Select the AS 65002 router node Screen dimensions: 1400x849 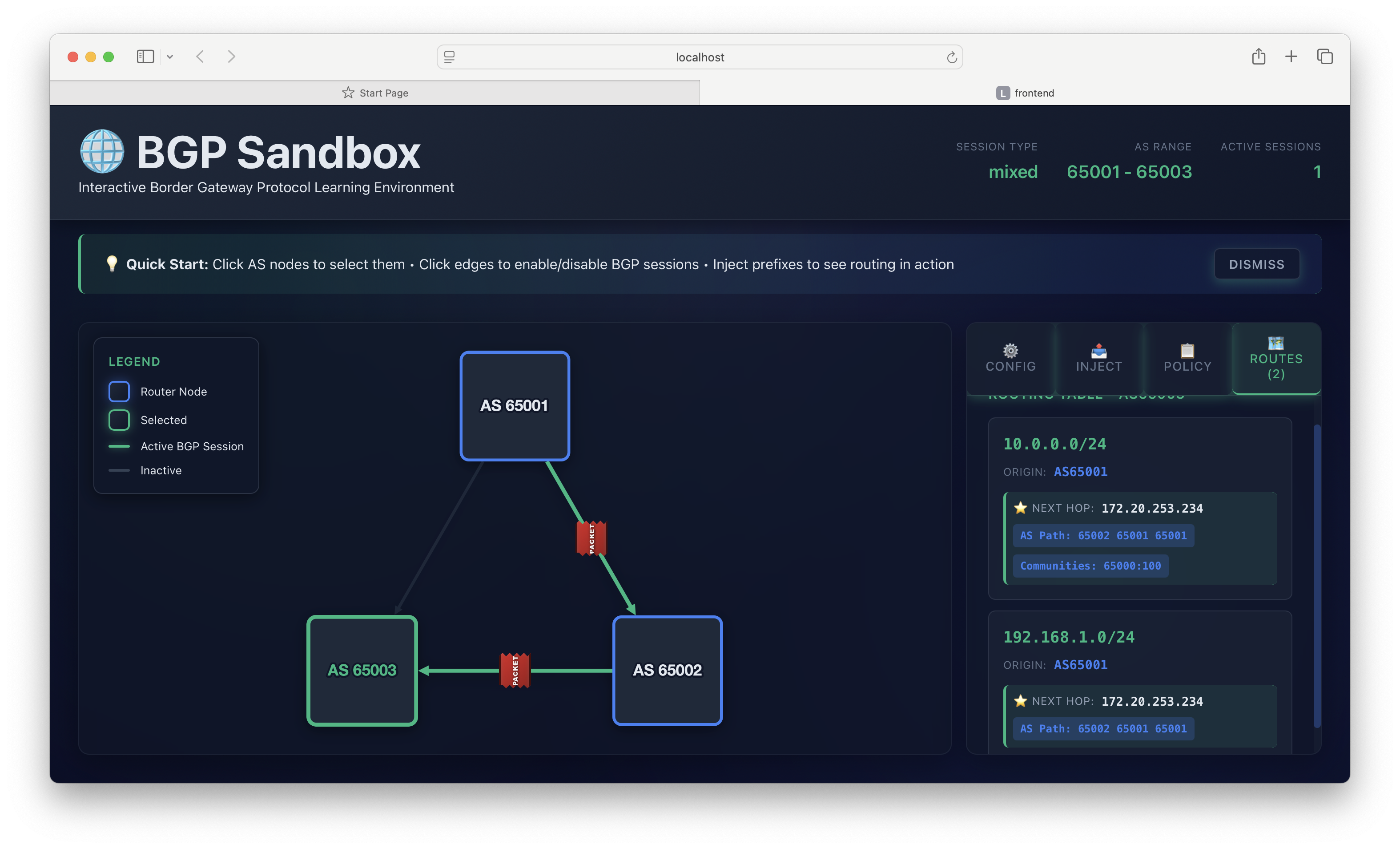coord(667,670)
